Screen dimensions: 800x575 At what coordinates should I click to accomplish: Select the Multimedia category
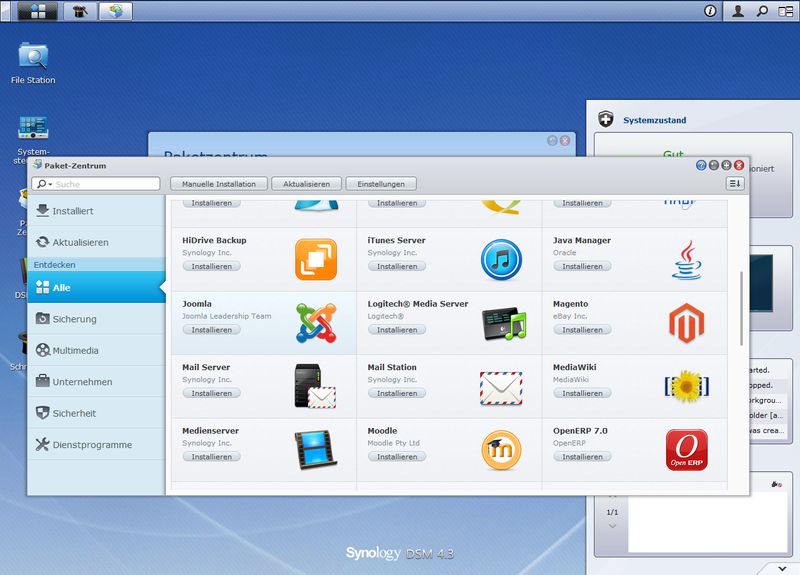(x=96, y=351)
